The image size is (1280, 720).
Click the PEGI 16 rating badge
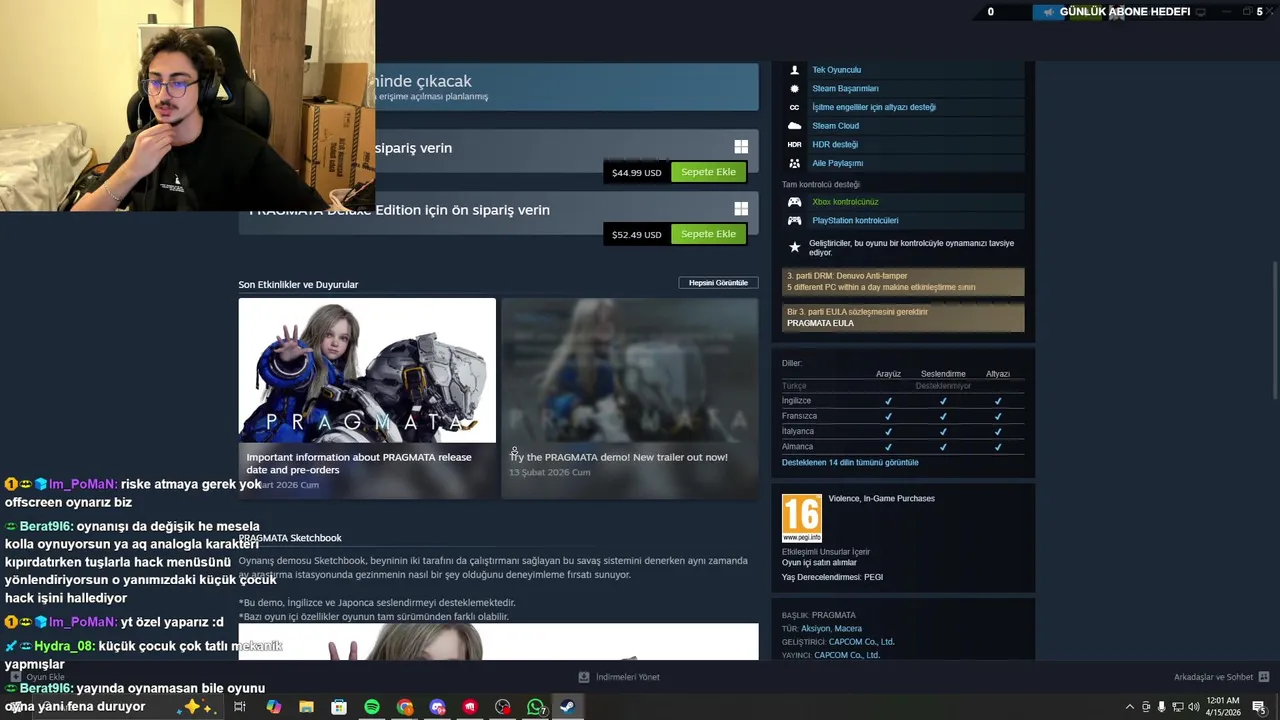click(802, 518)
